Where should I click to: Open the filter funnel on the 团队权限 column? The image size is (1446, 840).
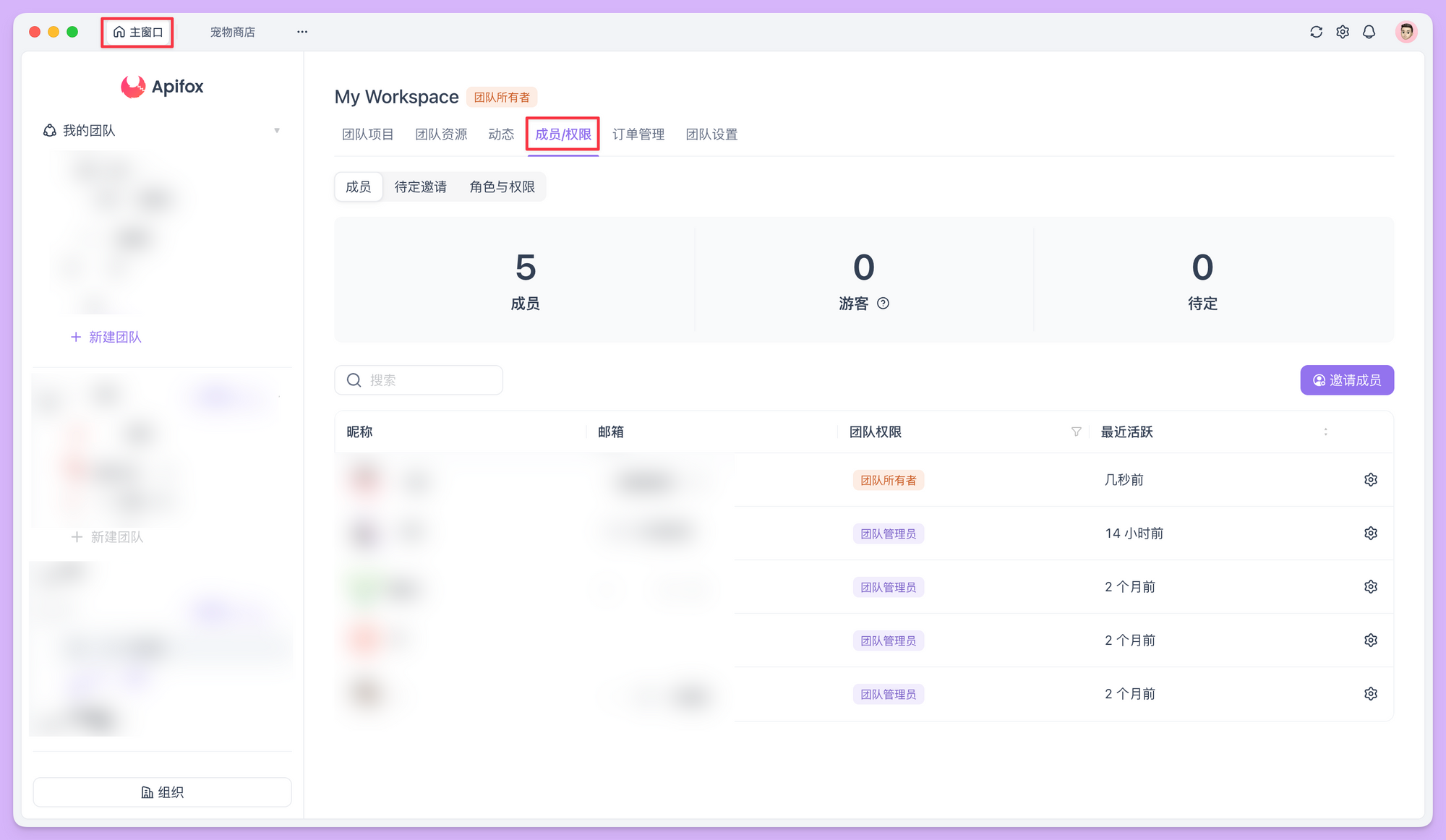pos(1077,432)
